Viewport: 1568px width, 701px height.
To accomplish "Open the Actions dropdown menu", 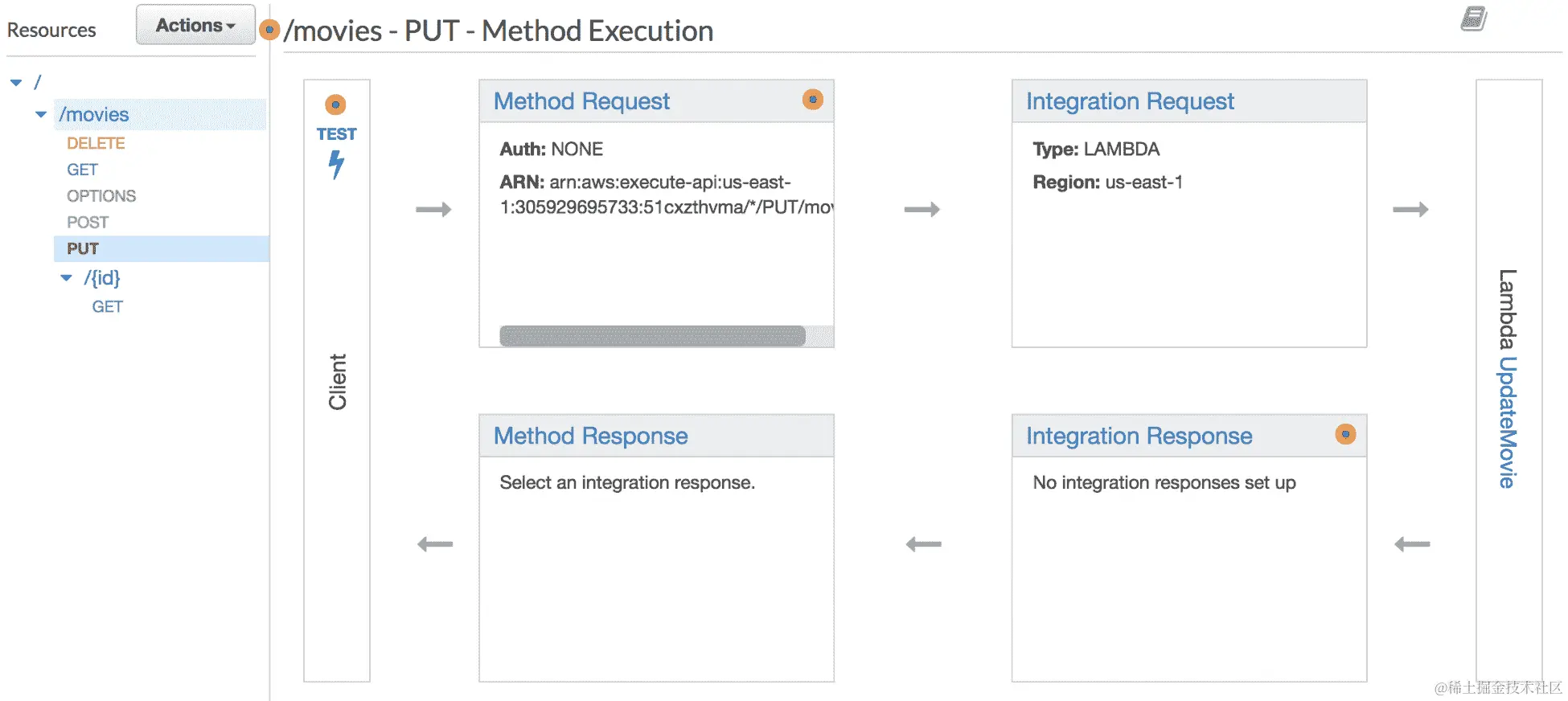I will (x=195, y=25).
